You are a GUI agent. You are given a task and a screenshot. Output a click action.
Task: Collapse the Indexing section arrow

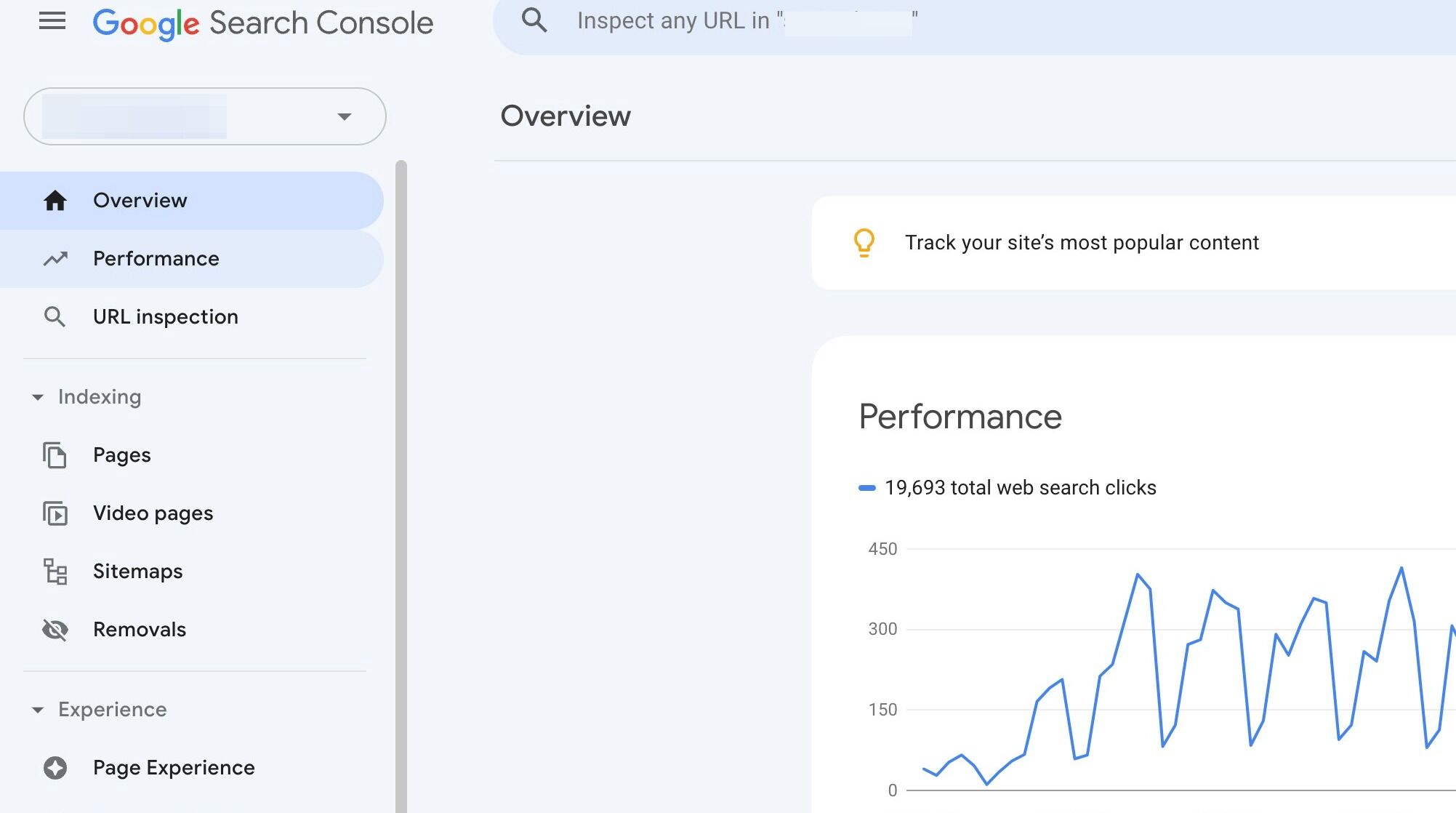(x=38, y=397)
